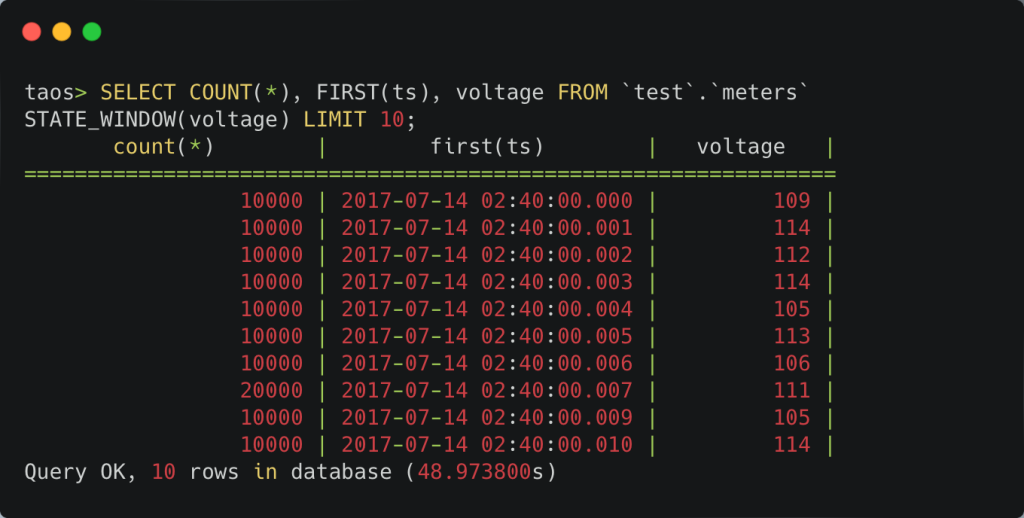Maximize the terminal with the green button
This screenshot has height=518, width=1024.
click(92, 32)
